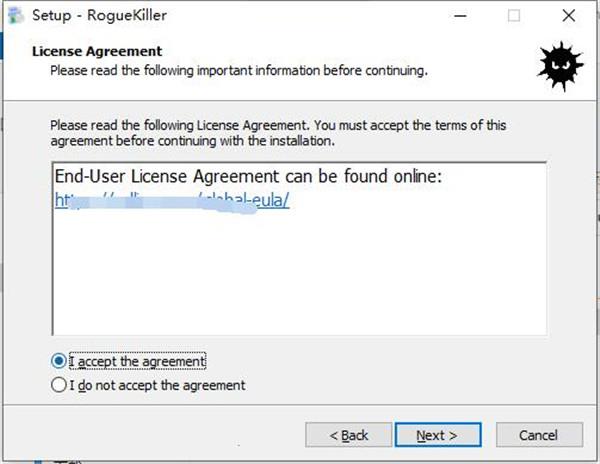Click the setup installer icon in title bar
This screenshot has width=600, height=464.
click(16, 16)
